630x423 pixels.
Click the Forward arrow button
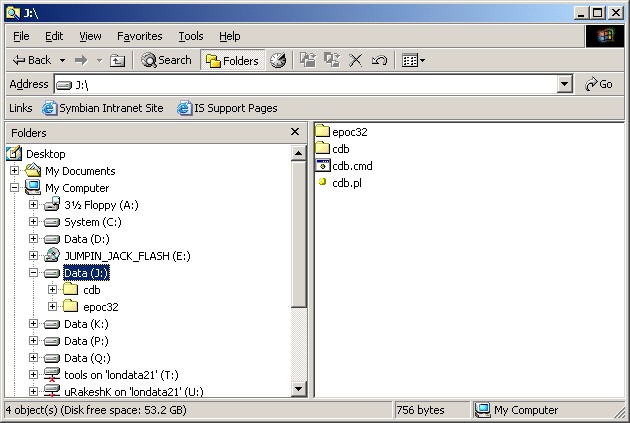pyautogui.click(x=81, y=61)
